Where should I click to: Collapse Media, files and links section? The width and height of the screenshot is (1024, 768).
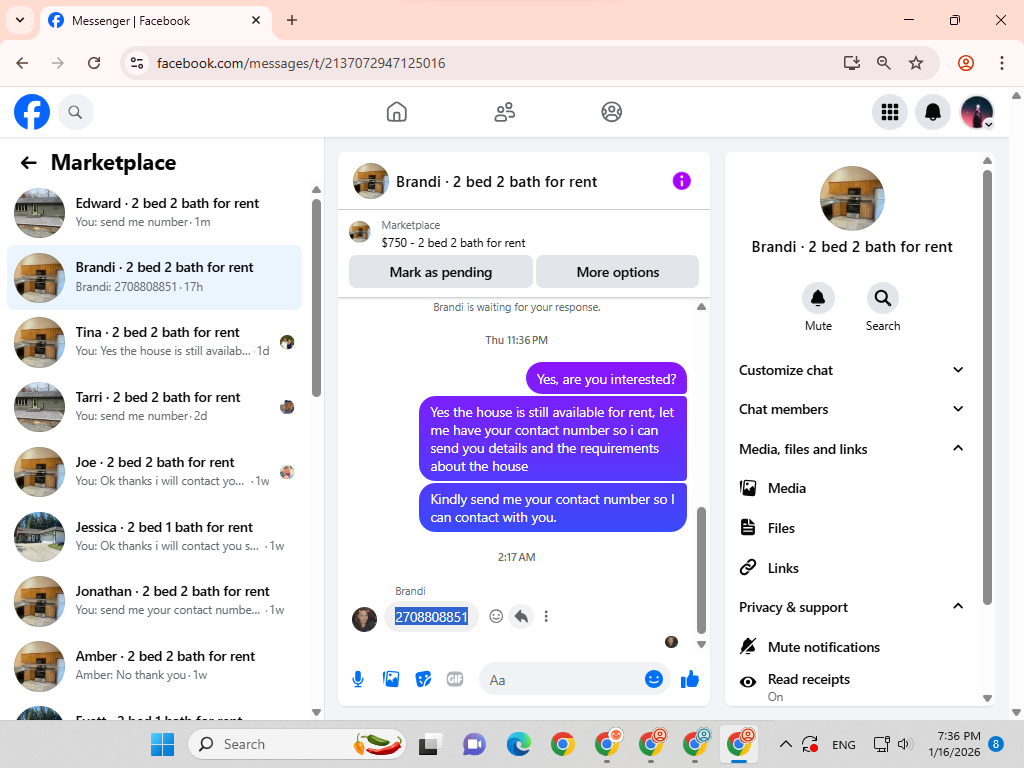coord(852,449)
